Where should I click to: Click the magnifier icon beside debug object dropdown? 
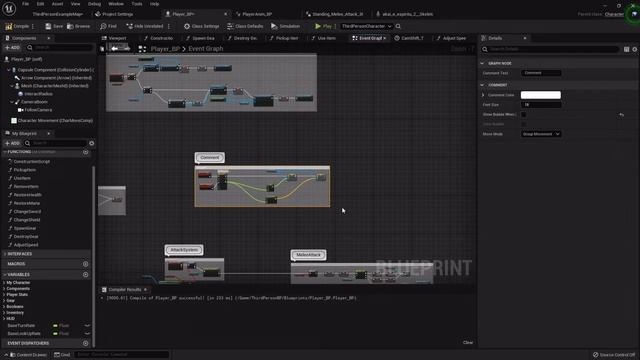point(398,26)
